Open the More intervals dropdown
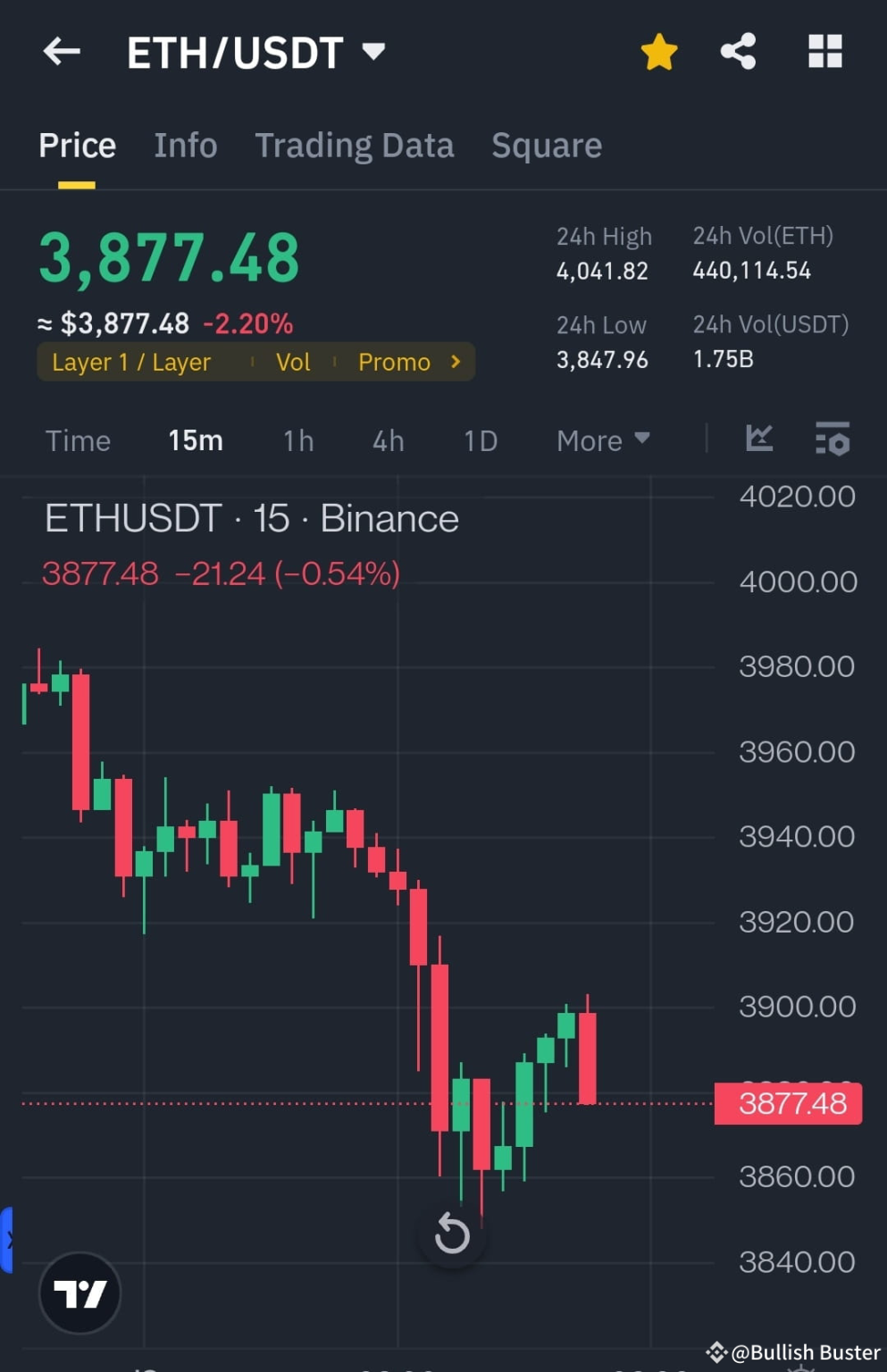887x1372 pixels. pos(603,440)
